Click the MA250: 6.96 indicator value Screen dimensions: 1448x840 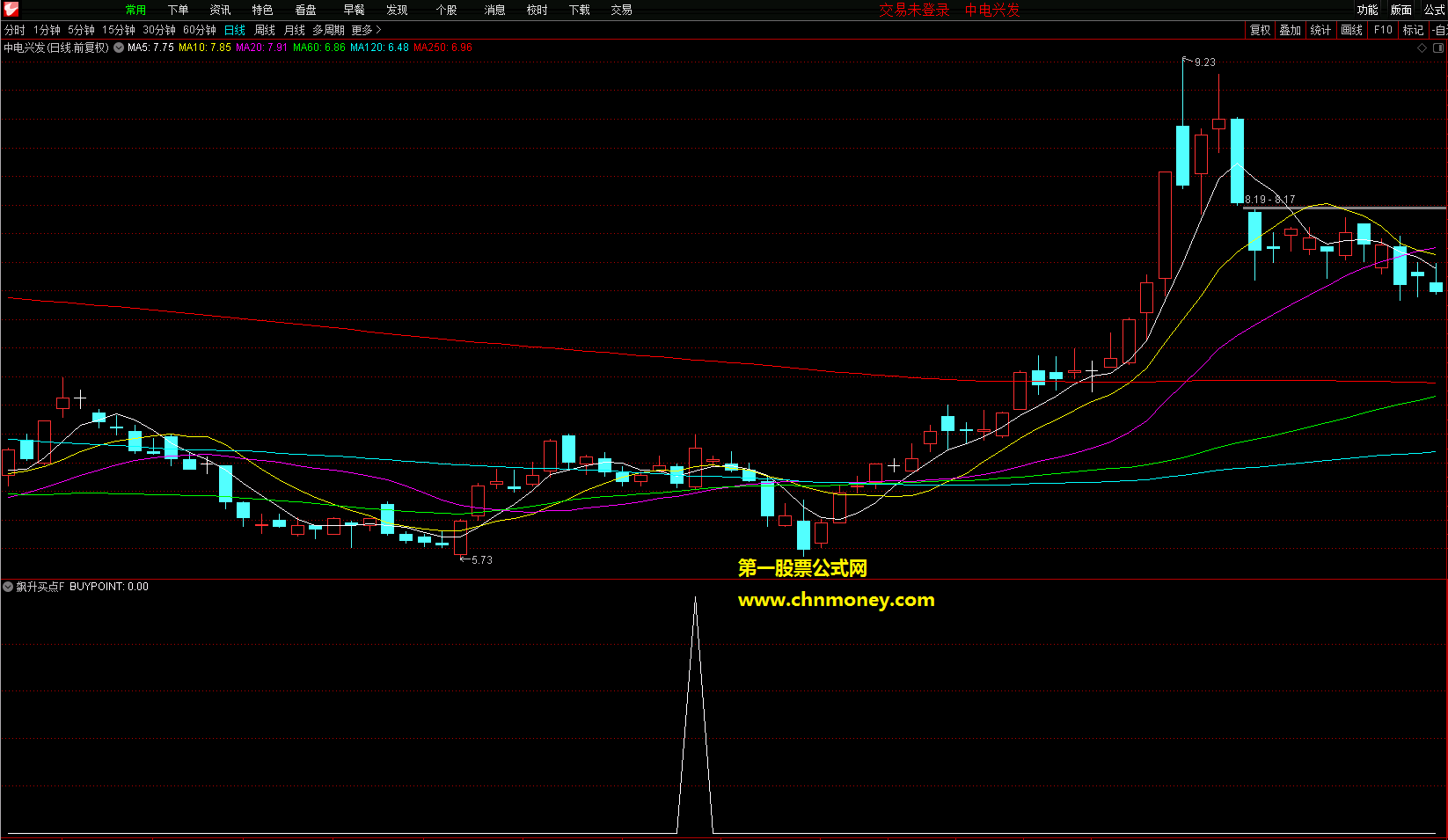coord(442,47)
